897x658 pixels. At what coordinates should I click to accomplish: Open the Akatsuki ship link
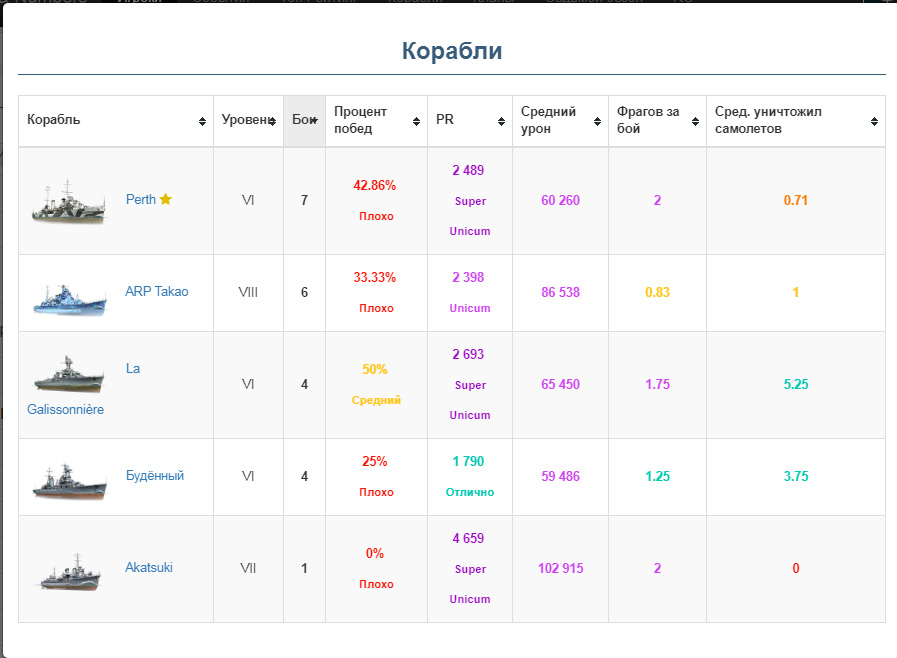149,567
